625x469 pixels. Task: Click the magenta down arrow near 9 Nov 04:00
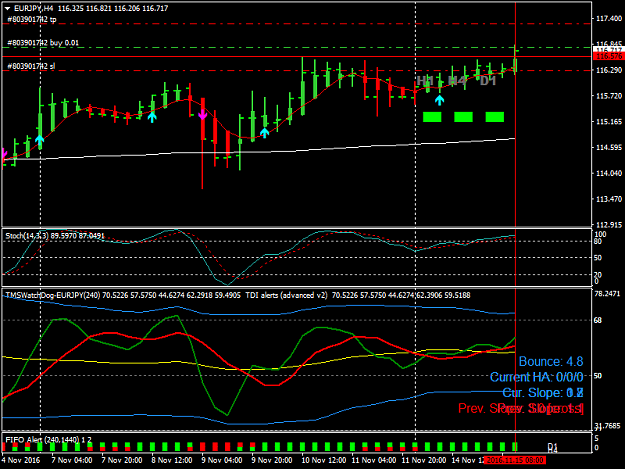[x=202, y=115]
